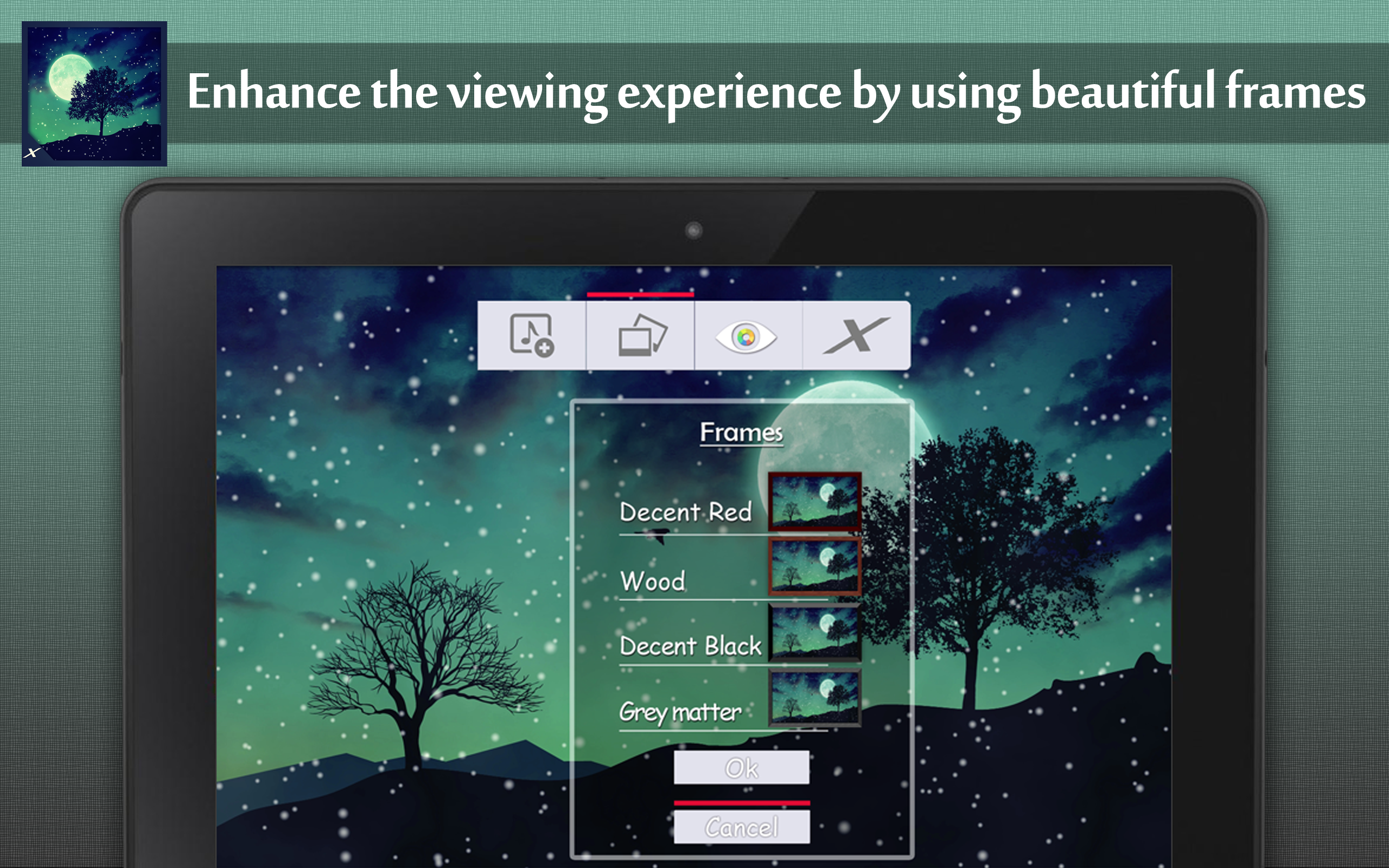
Task: Click the red bar above Cancel
Action: [x=742, y=802]
